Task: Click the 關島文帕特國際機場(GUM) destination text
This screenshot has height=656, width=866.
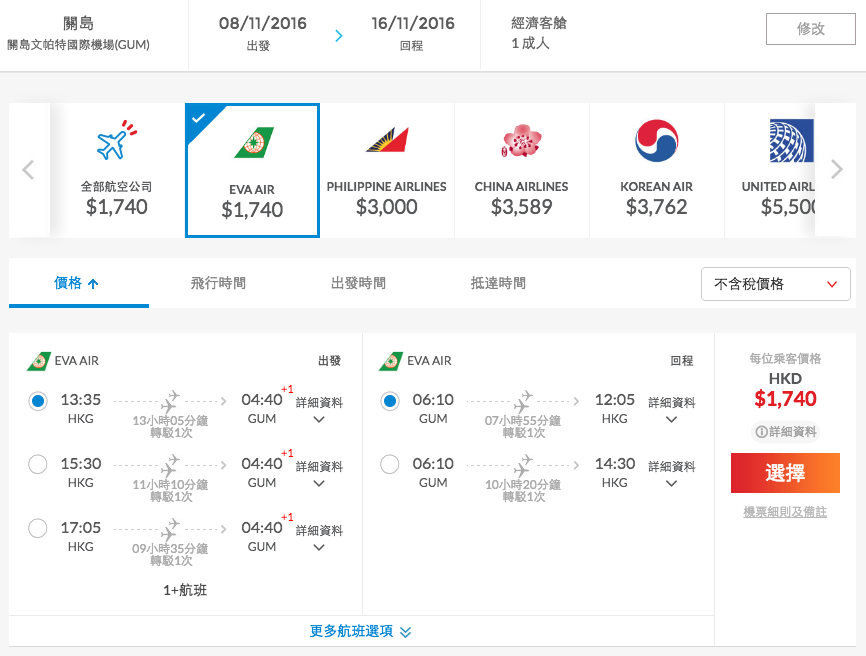Action: click(78, 45)
